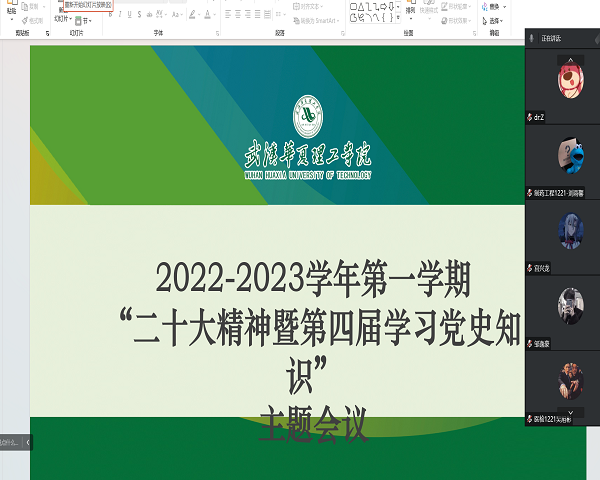Screen dimensions: 600x480
Task: Click the collapse arrow on bottom-left bar
Action: (28, 442)
